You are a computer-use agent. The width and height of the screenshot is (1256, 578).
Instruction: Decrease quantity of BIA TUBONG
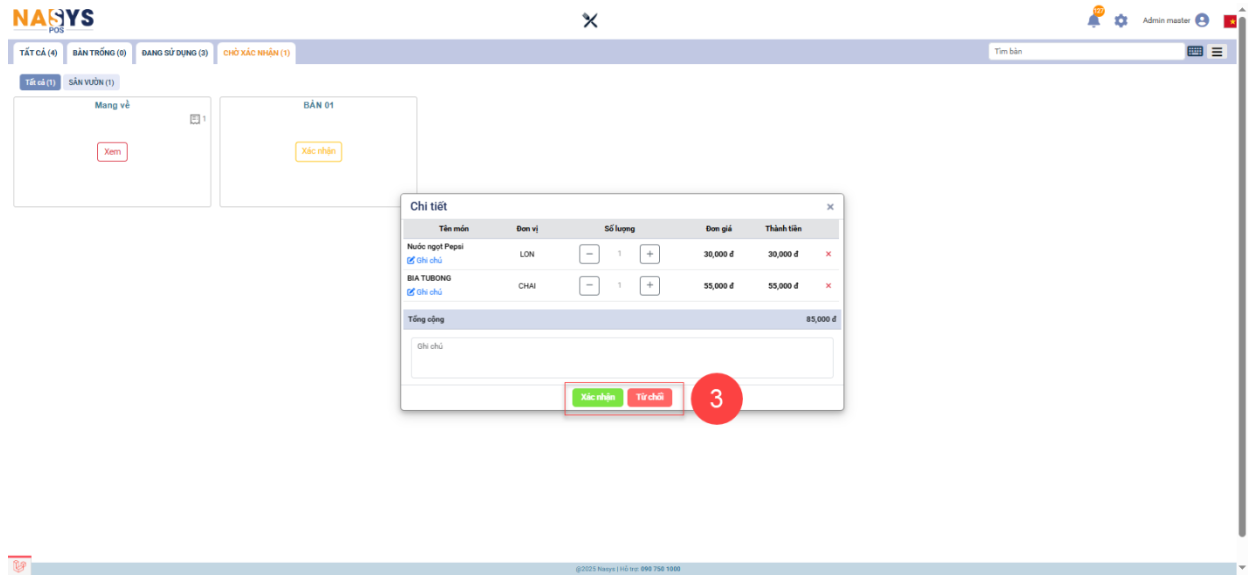click(590, 286)
